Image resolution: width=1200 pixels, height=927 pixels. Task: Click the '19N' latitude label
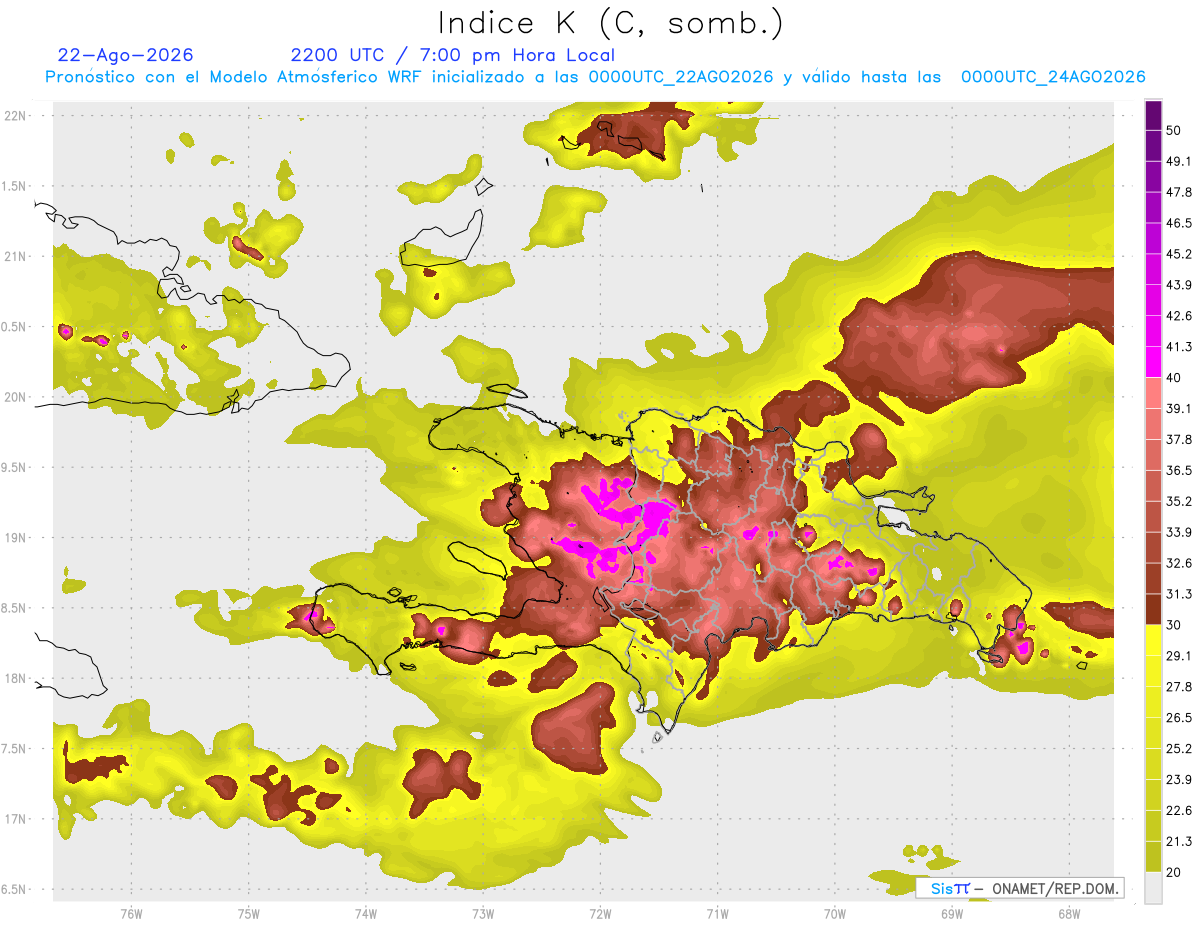[x=15, y=537]
